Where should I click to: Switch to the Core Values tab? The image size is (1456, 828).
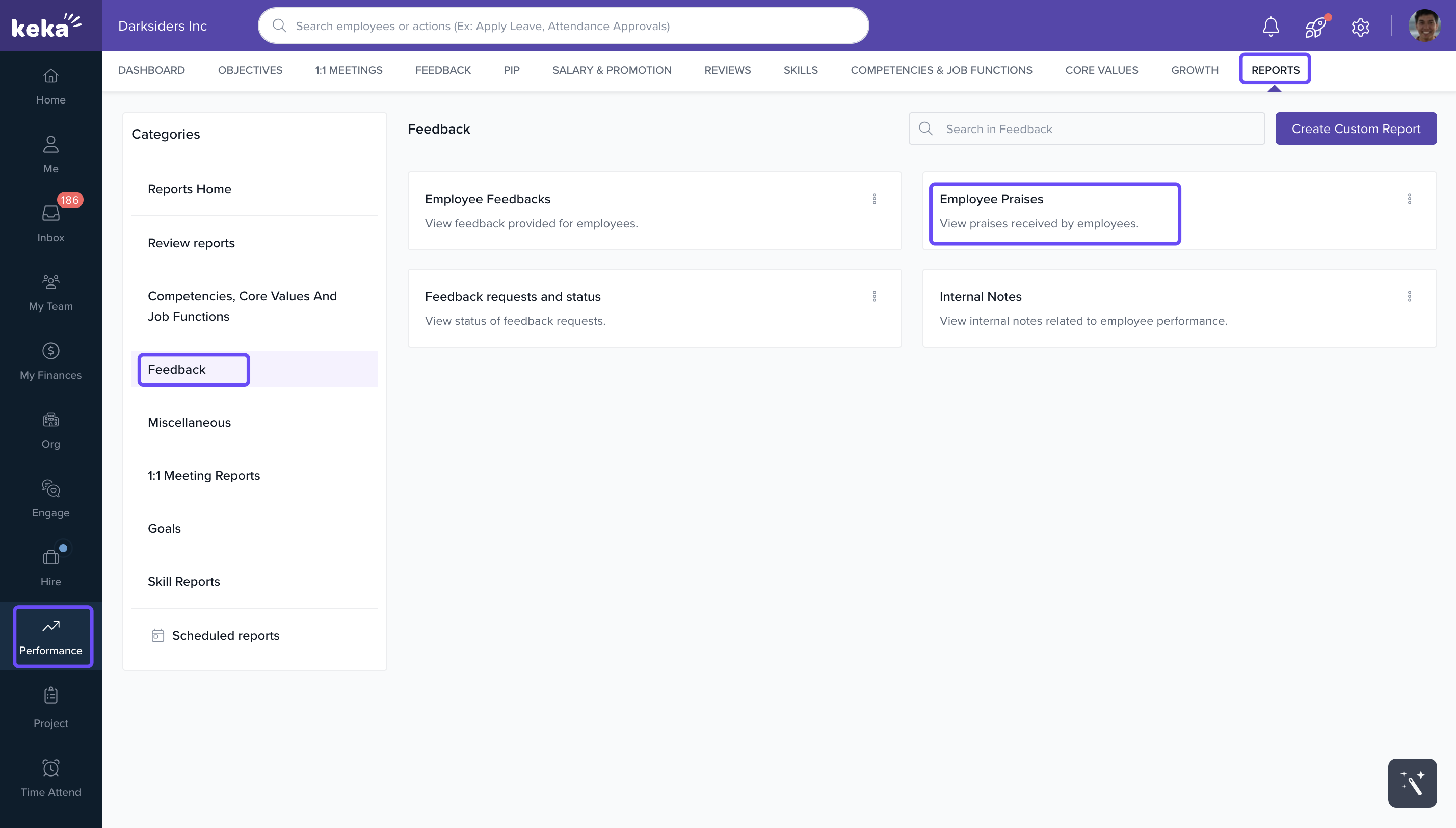[x=1101, y=70]
